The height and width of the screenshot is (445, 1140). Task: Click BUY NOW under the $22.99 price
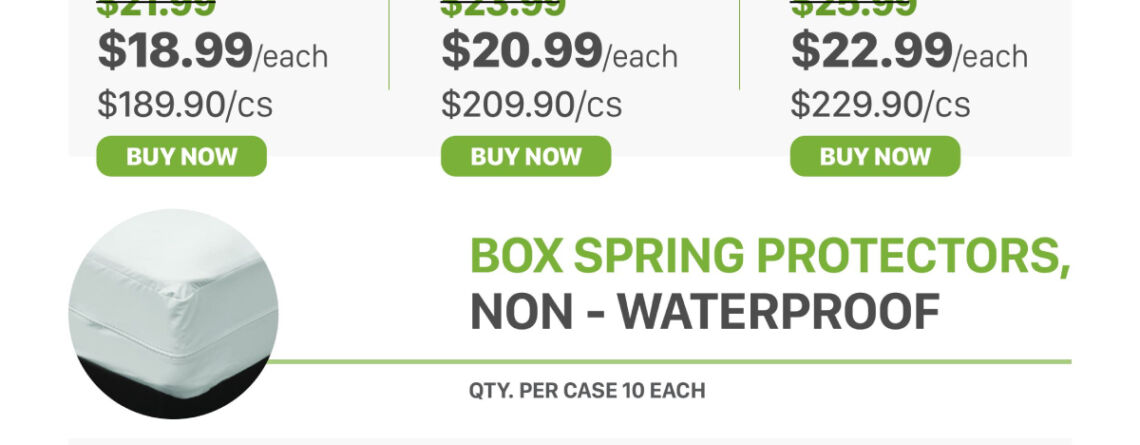coord(875,156)
